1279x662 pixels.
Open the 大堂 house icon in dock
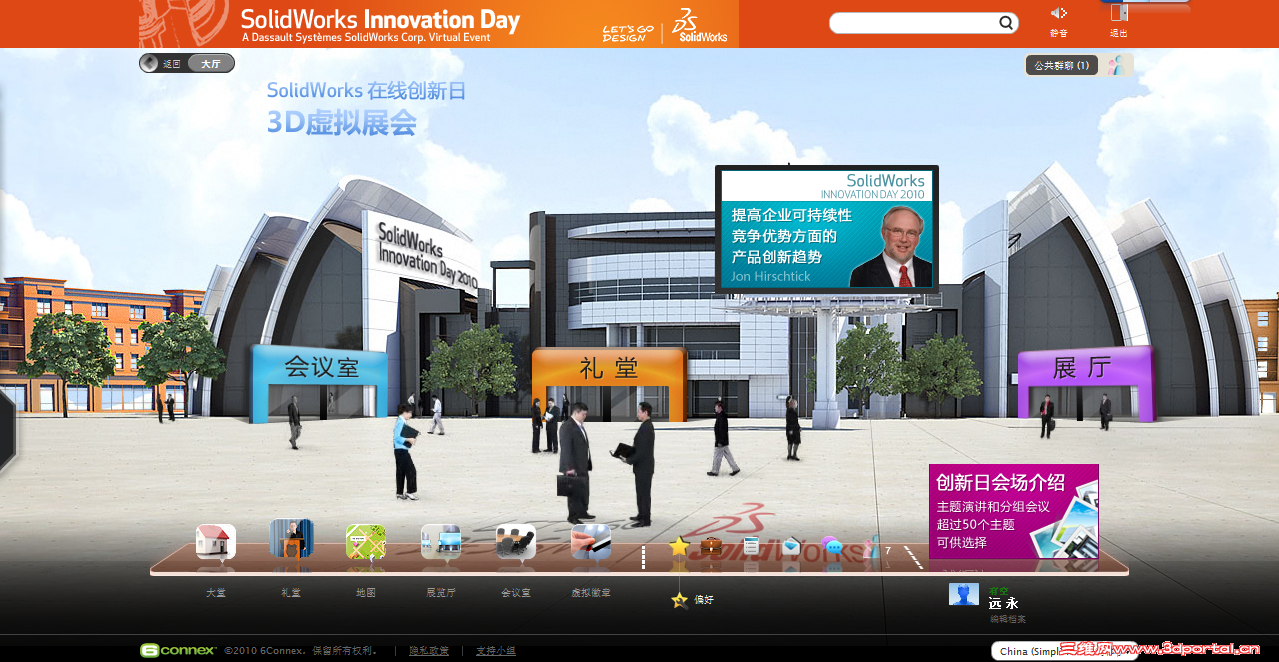click(216, 541)
